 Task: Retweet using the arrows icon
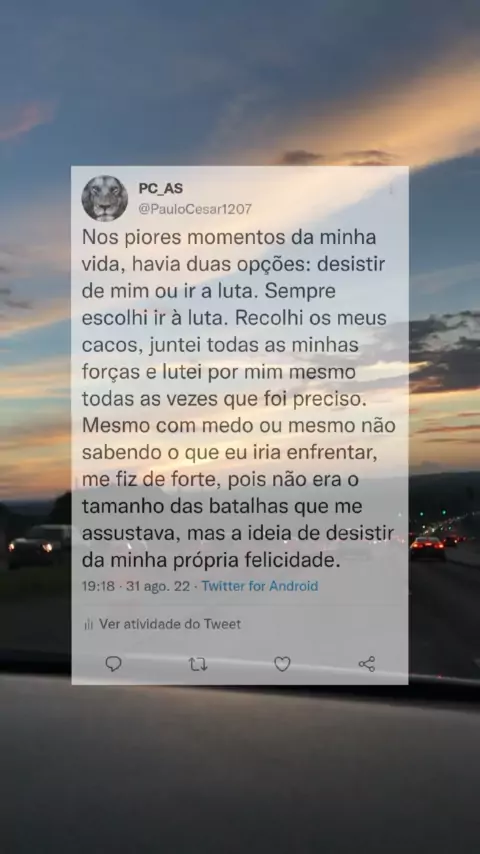(197, 664)
